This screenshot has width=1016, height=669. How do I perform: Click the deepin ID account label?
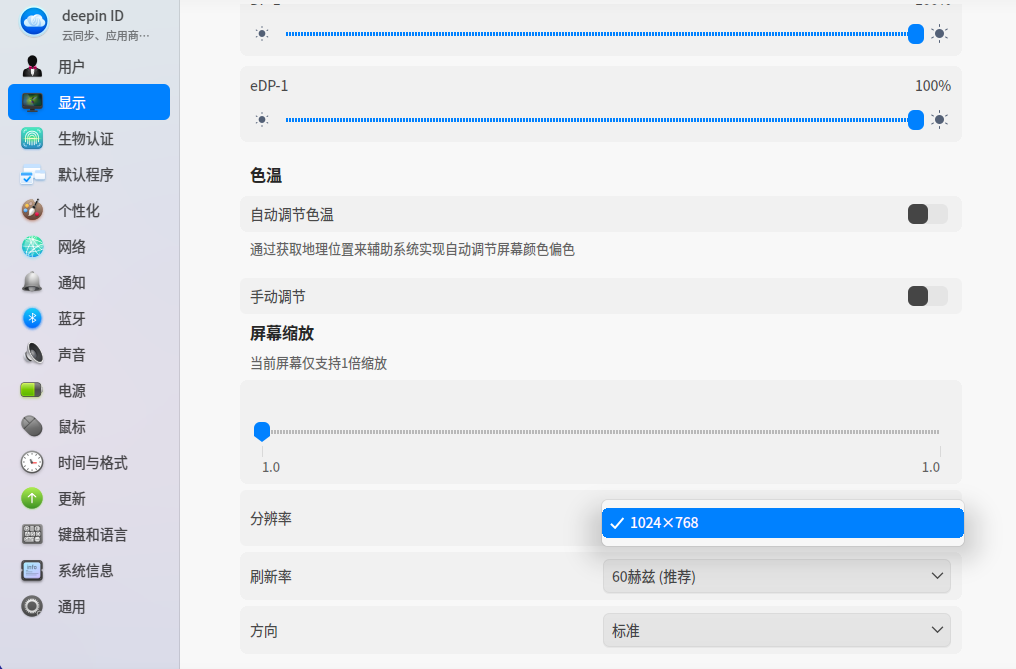[93, 16]
